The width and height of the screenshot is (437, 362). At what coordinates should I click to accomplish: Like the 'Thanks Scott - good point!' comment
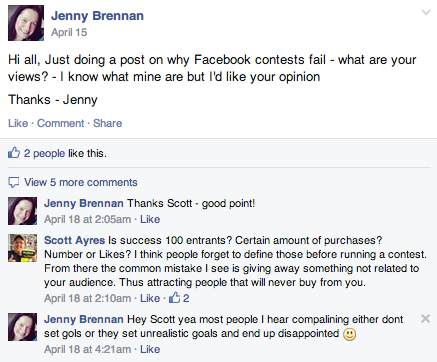coord(150,219)
